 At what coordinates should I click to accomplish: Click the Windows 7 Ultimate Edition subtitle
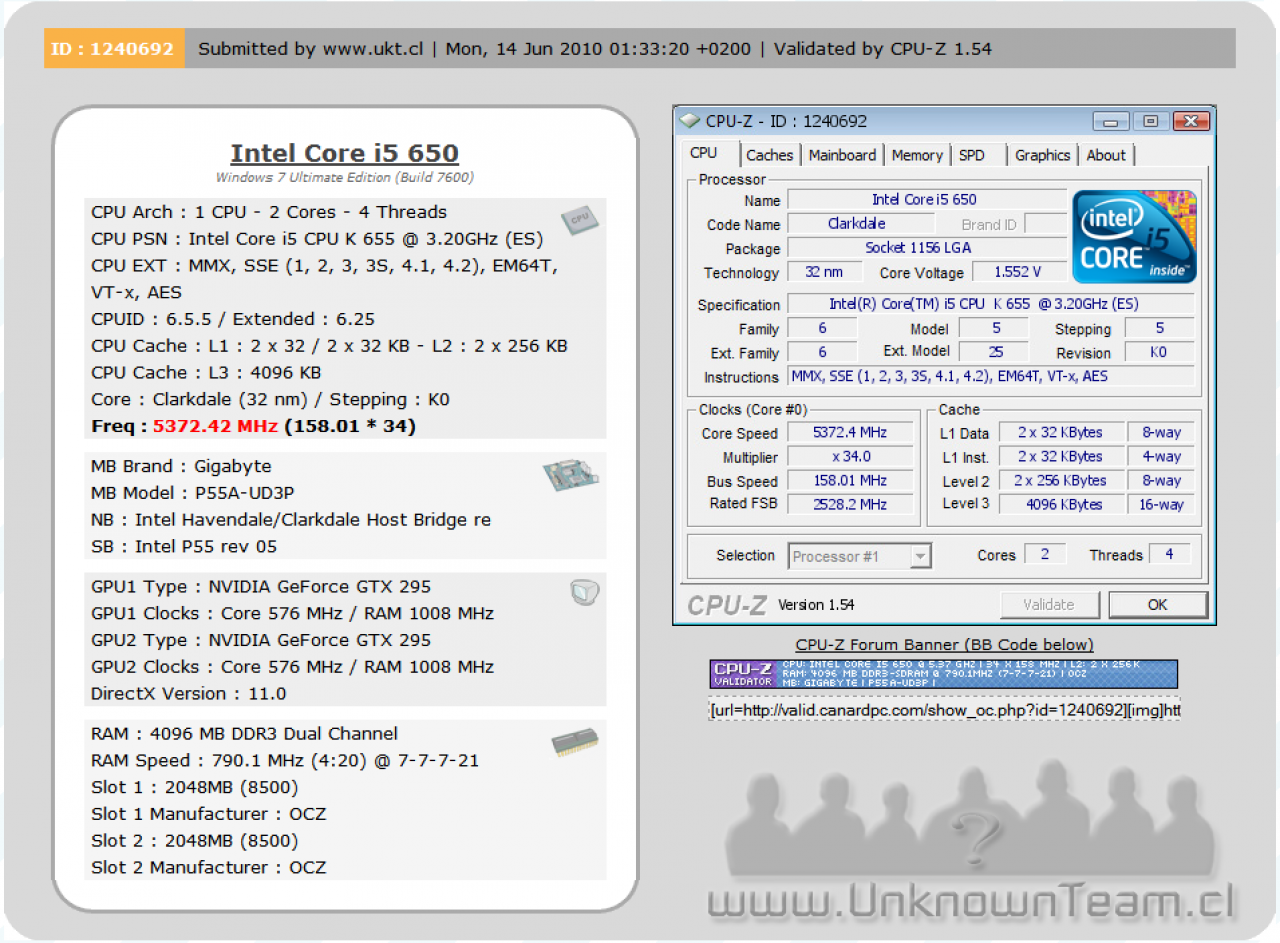[345, 178]
